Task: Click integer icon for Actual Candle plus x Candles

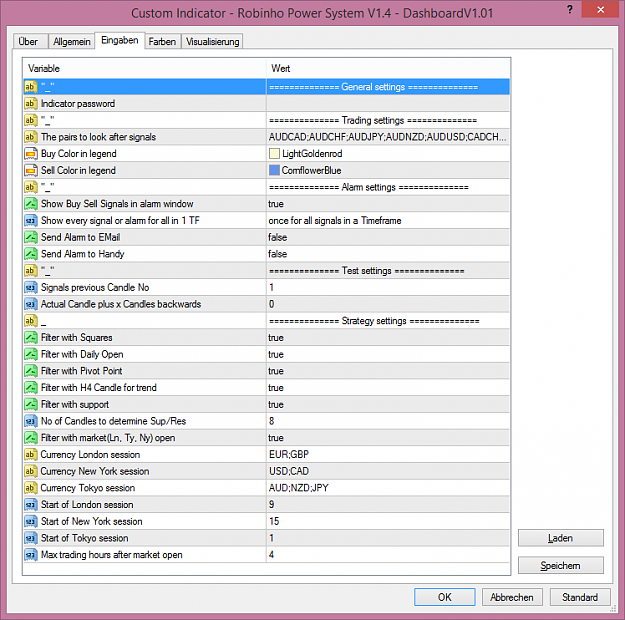Action: (31, 304)
